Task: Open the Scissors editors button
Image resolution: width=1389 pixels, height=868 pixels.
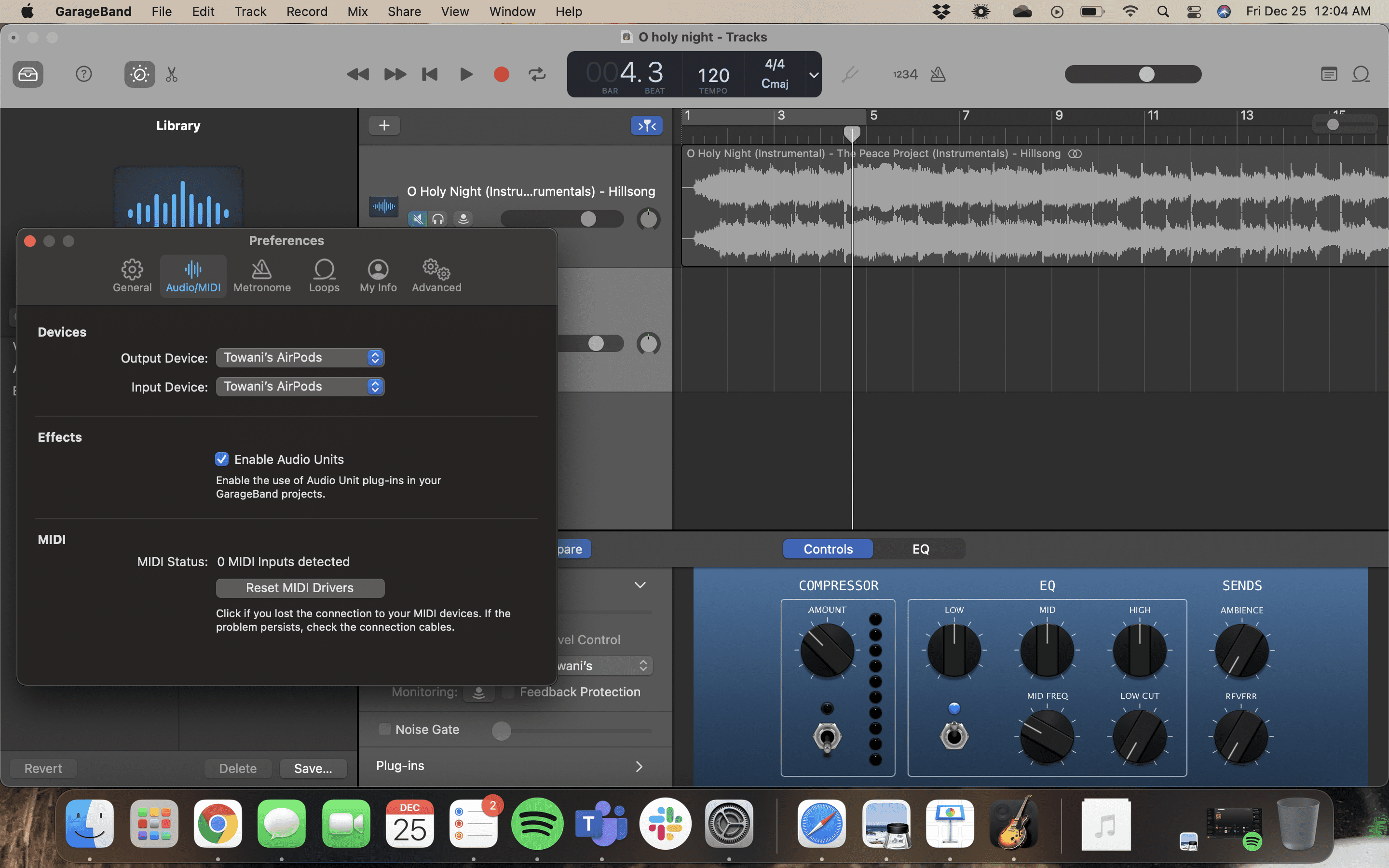Action: (x=172, y=74)
